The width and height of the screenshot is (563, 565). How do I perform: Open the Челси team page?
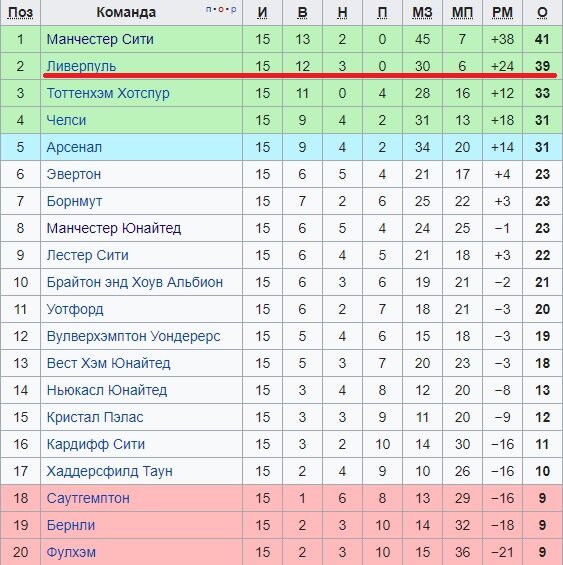point(66,120)
